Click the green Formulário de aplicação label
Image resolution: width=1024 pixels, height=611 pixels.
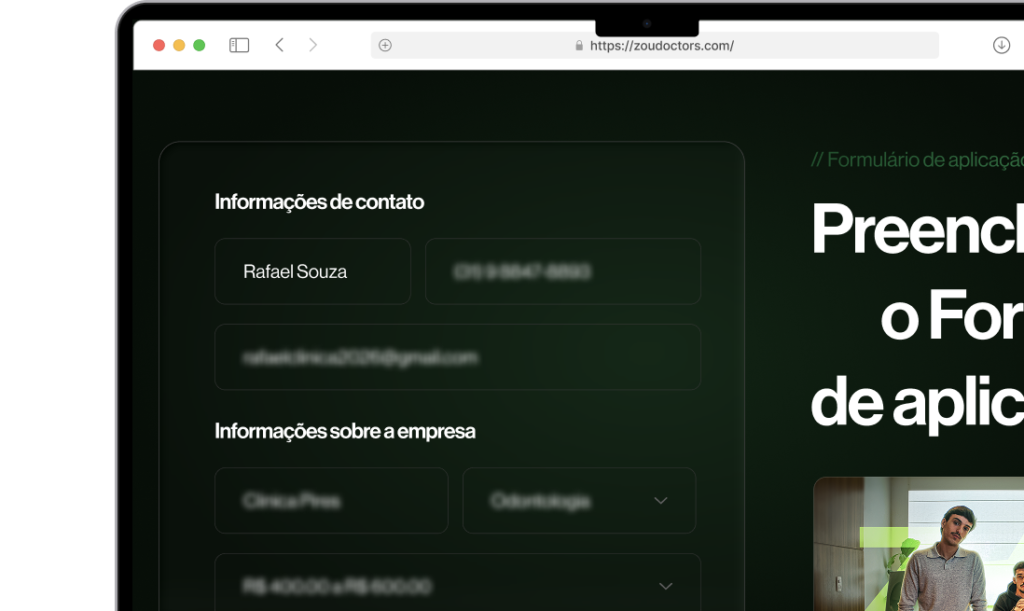tap(917, 160)
